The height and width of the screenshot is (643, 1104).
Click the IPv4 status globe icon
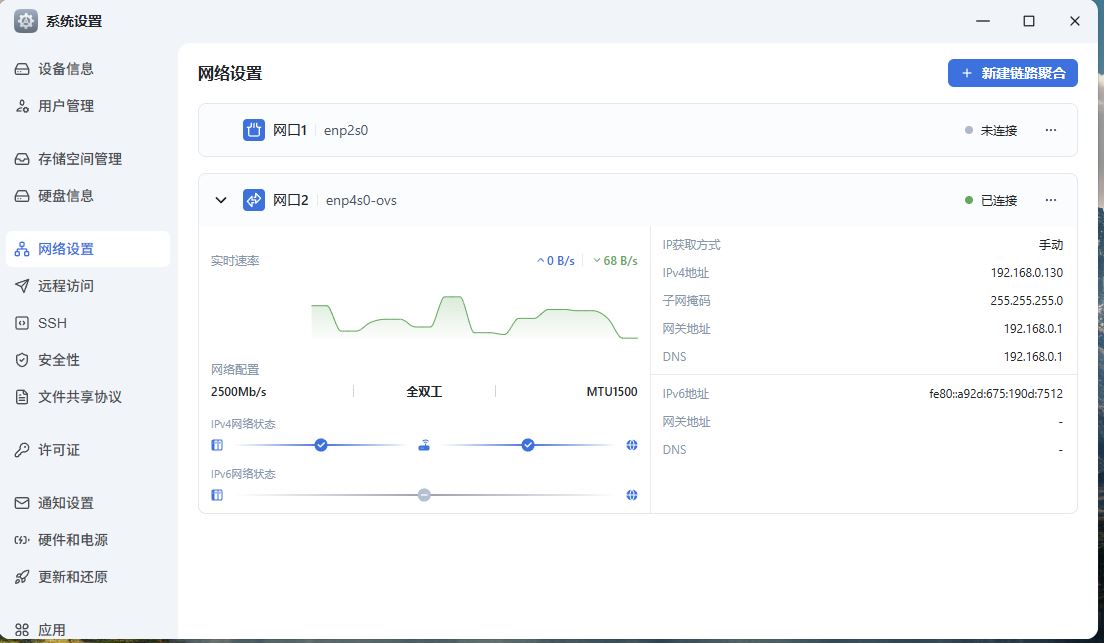(x=632, y=445)
